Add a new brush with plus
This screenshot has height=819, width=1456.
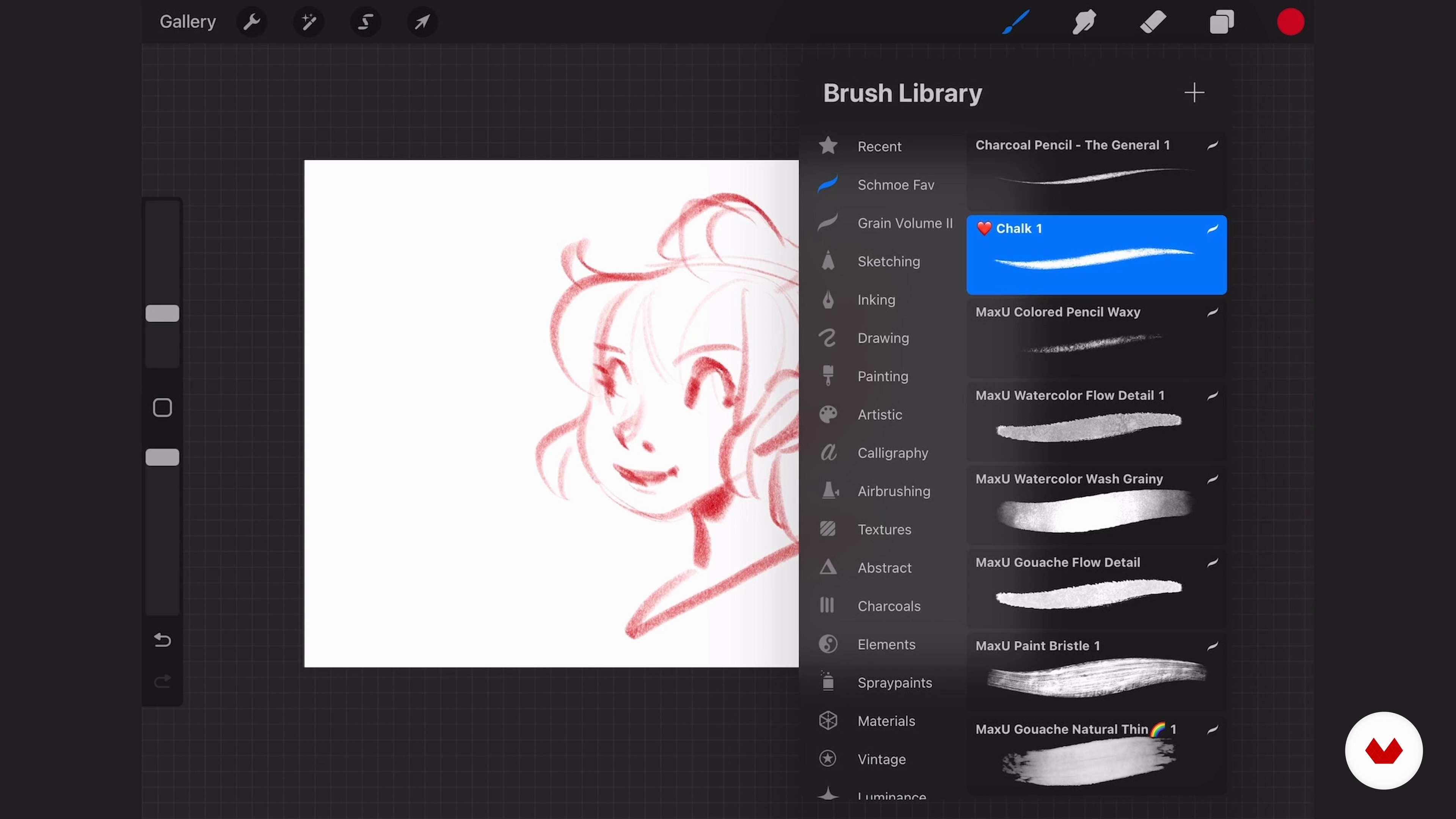(1194, 93)
